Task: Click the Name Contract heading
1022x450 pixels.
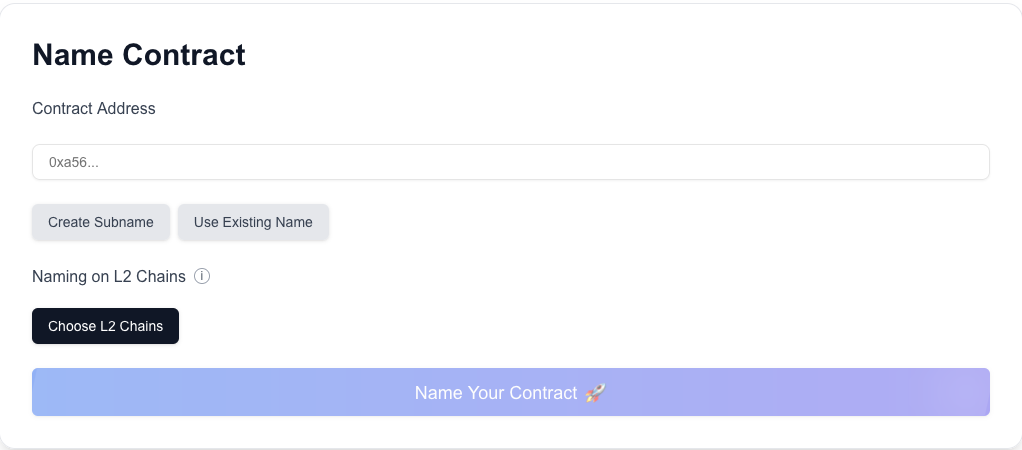Action: click(x=139, y=55)
